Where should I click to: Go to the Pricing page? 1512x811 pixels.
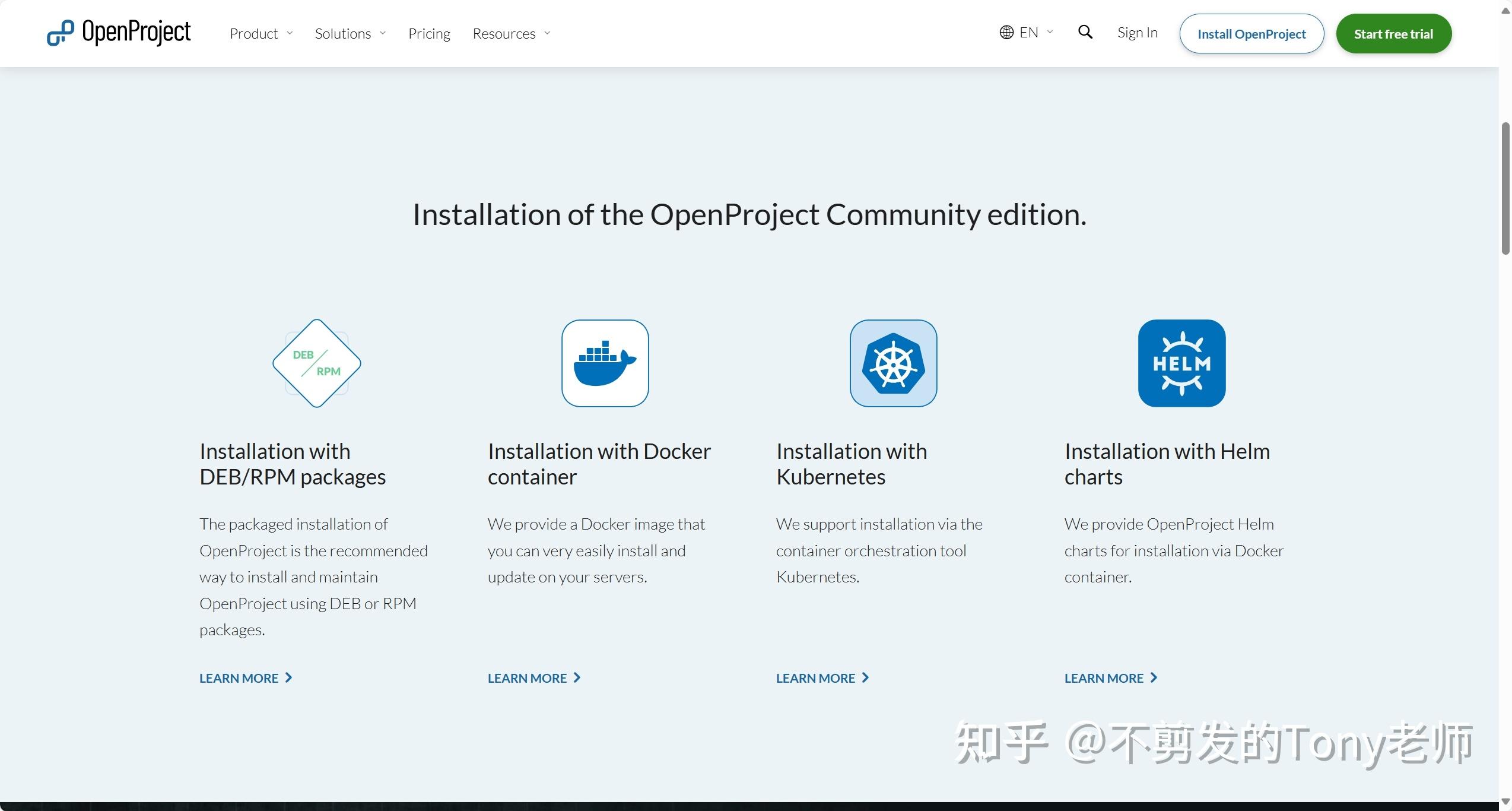(429, 34)
